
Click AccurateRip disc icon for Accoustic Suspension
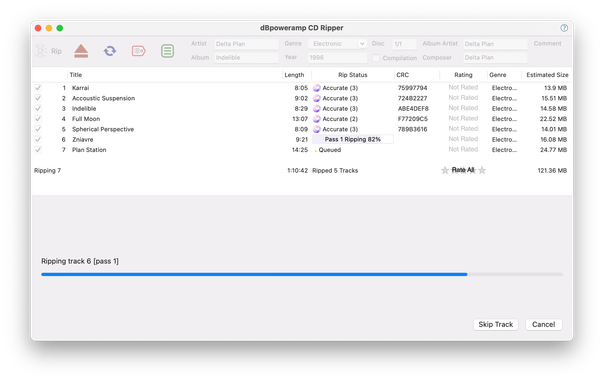pos(317,98)
